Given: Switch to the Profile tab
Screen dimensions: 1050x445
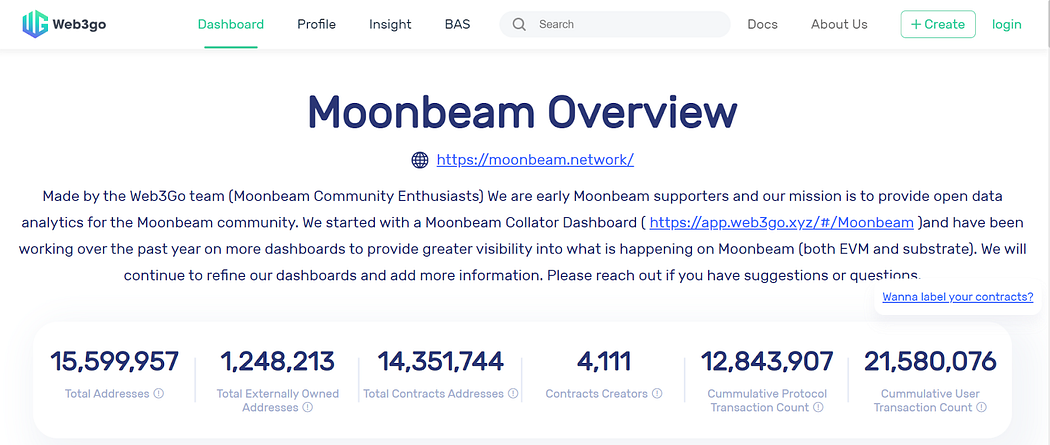Looking at the screenshot, I should 316,24.
